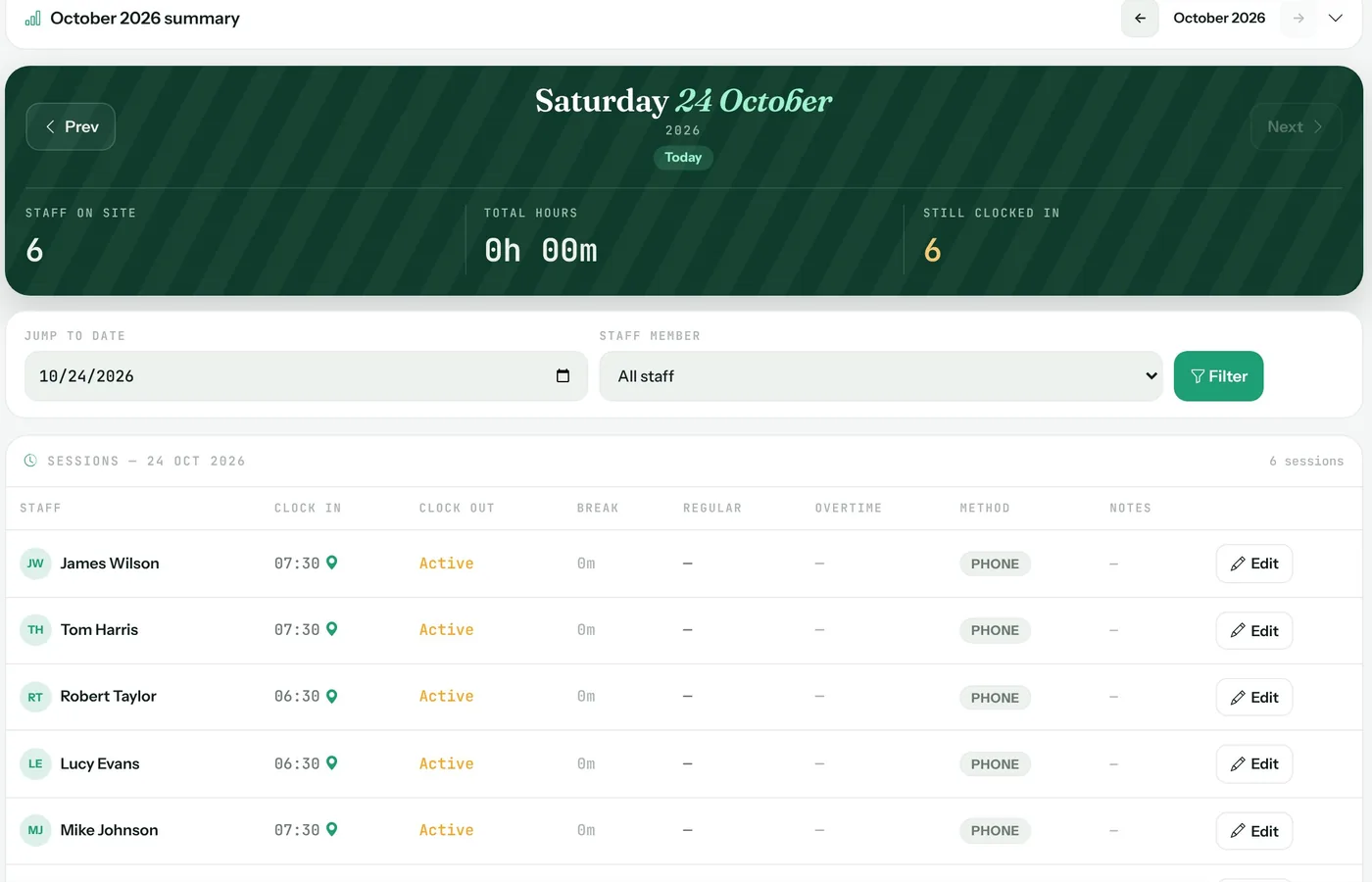Click James Wilson's clock-in location pin
Viewport: 1372px width, 882px height.
[331, 563]
